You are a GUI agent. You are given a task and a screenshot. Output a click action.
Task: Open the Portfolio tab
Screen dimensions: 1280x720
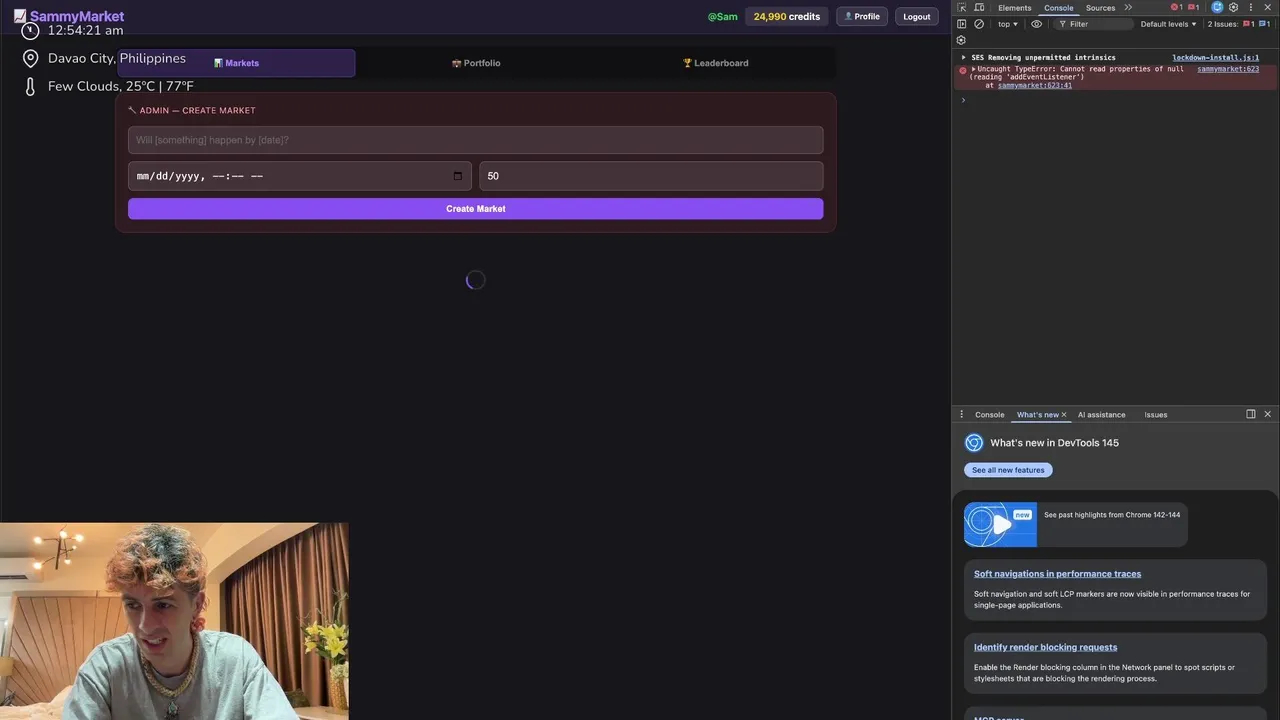point(476,63)
